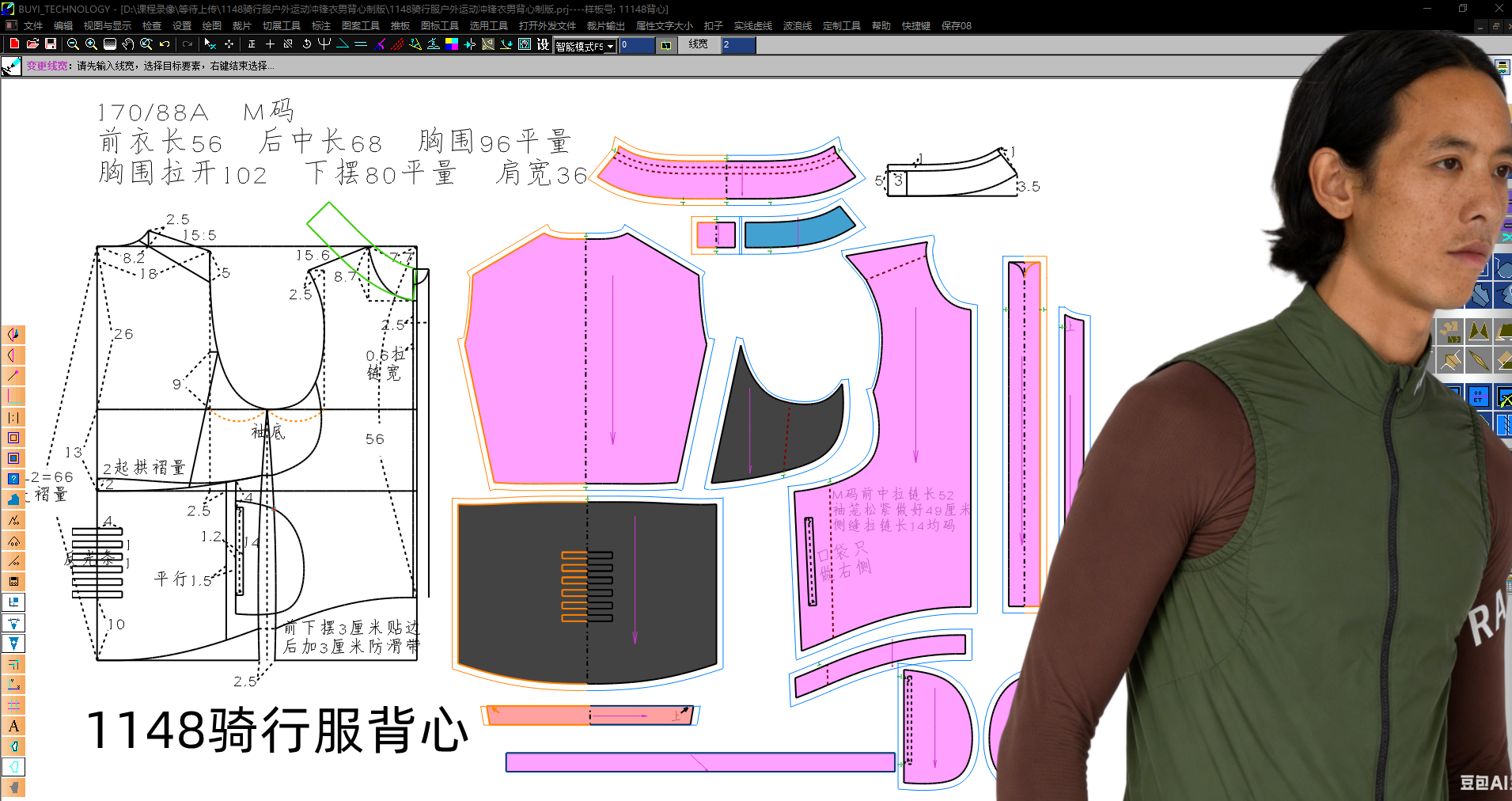Click the Save icon in the toolbar
Image resolution: width=1512 pixels, height=801 pixels.
click(x=51, y=44)
